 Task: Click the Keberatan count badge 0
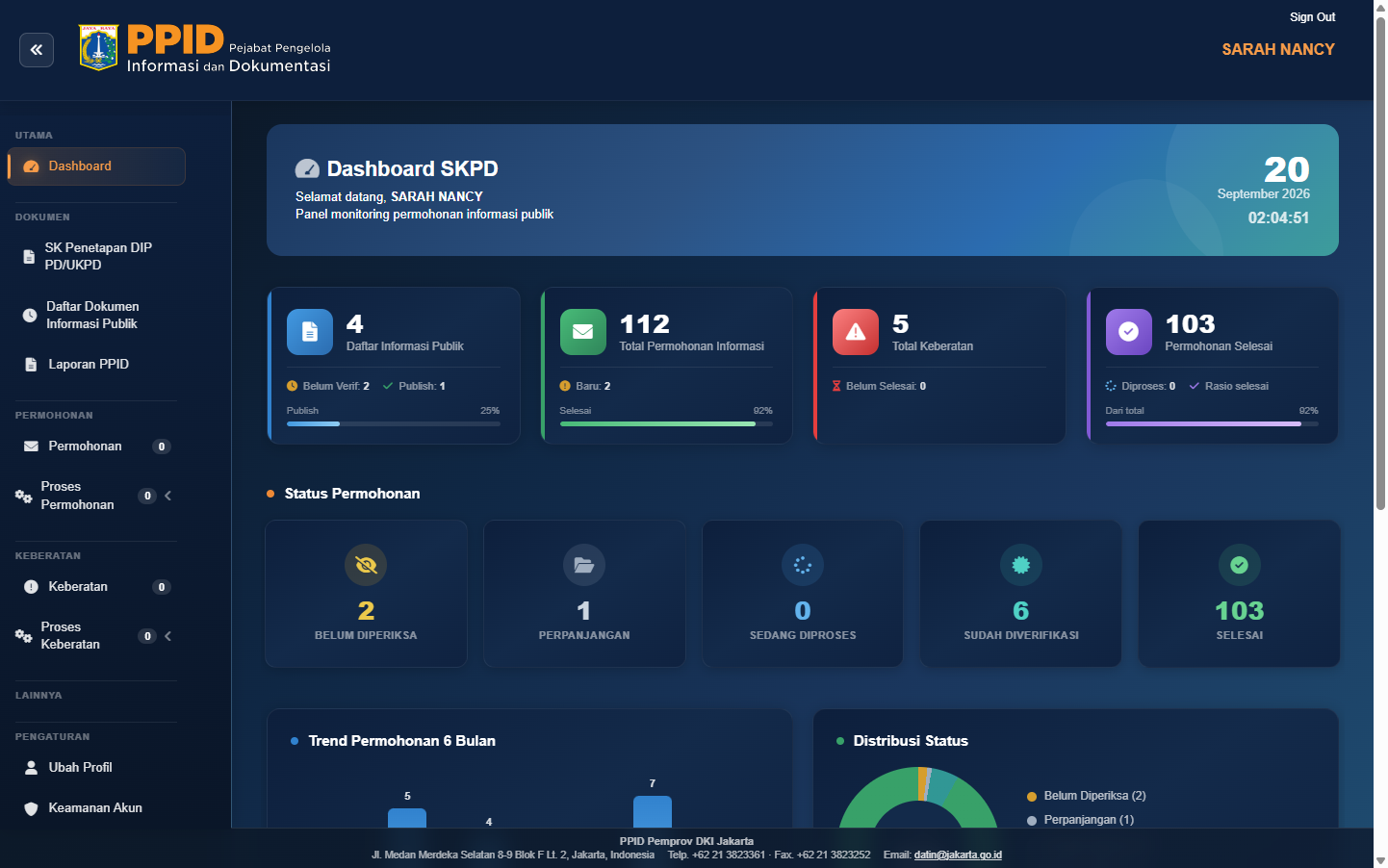pos(162,587)
